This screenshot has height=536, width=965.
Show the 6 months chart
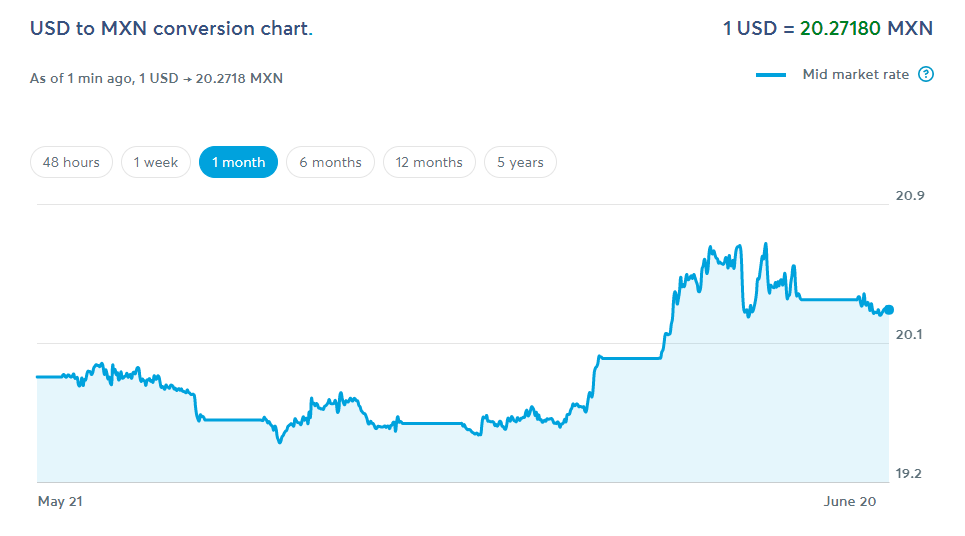coord(330,162)
